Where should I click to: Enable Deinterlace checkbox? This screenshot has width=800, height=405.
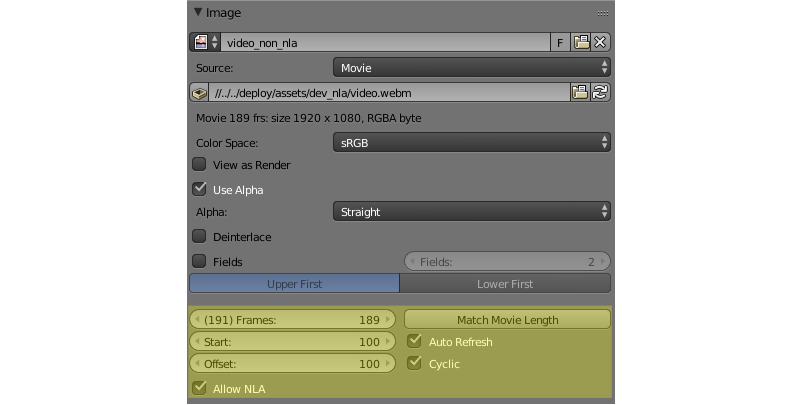[199, 236]
